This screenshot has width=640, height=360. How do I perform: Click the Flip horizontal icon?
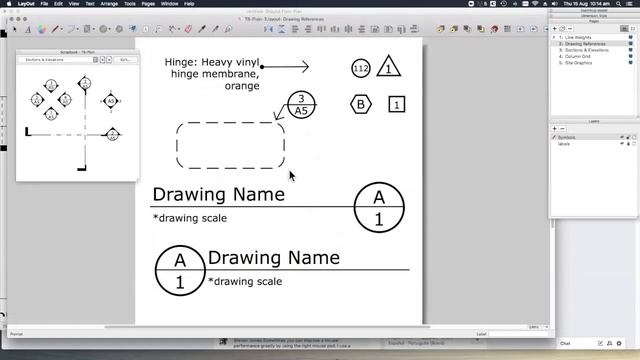click(x=269, y=29)
